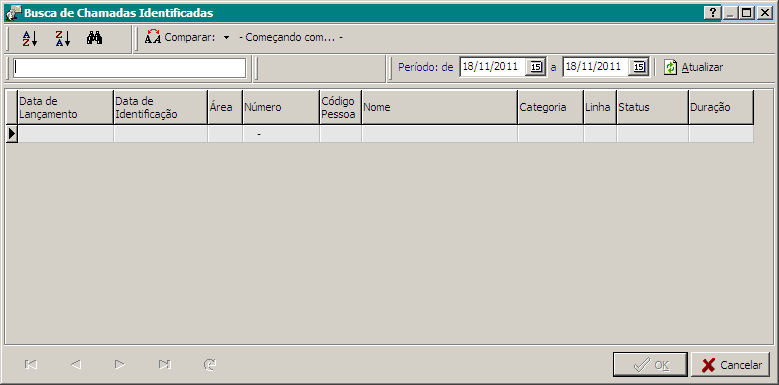Go to previous record arrow
This screenshot has width=779, height=385.
(76, 365)
